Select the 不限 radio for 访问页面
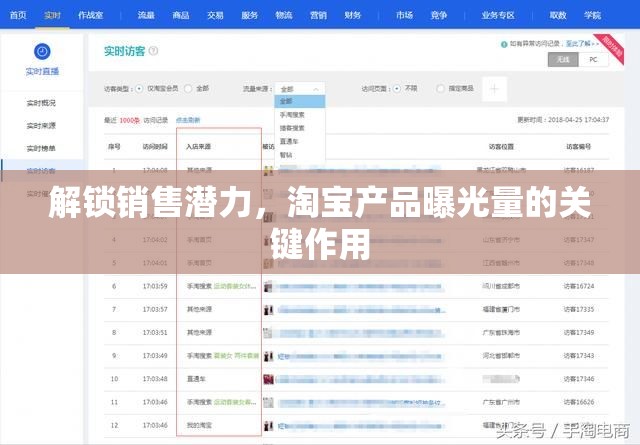This screenshot has height=445, width=640. point(397,89)
